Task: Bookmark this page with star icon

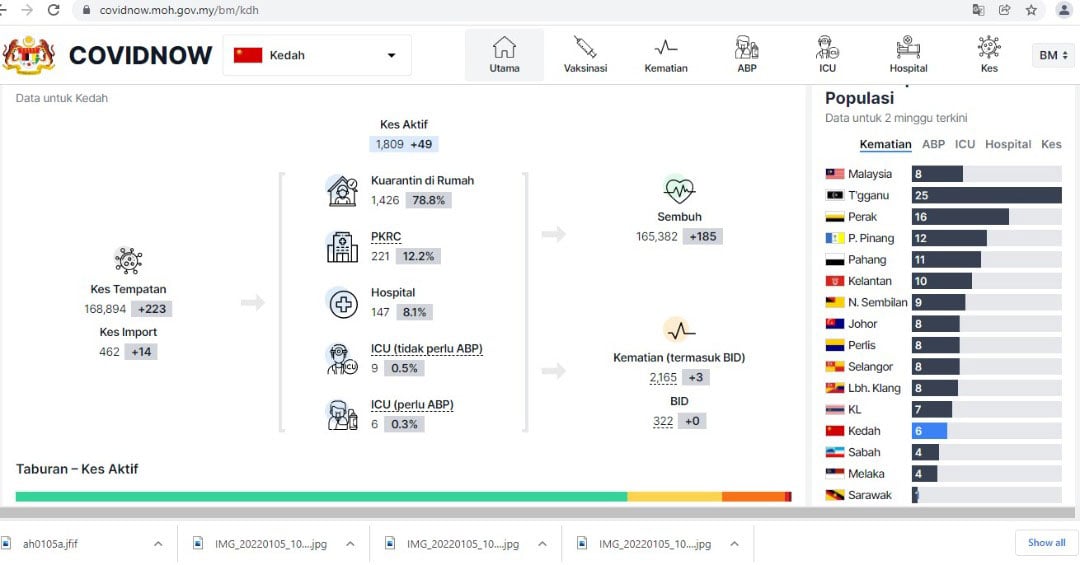Action: [x=1031, y=10]
